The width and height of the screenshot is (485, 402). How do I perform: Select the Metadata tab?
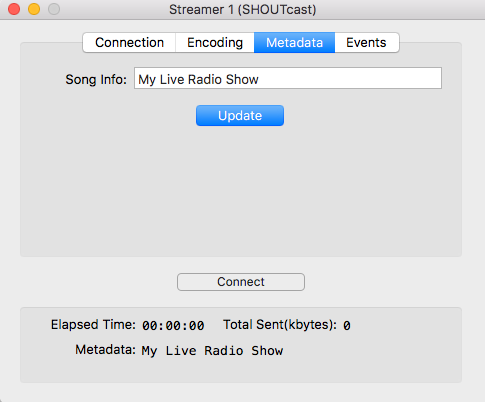tap(294, 43)
